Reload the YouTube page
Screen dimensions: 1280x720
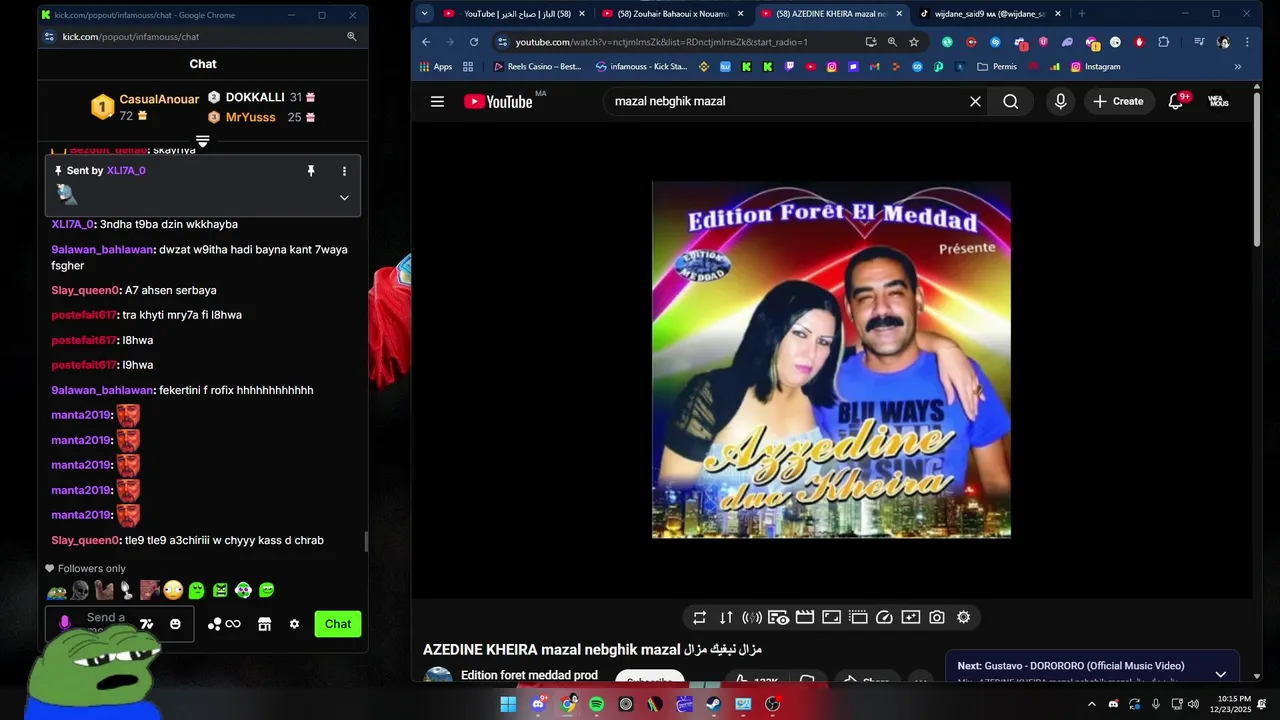tap(474, 42)
